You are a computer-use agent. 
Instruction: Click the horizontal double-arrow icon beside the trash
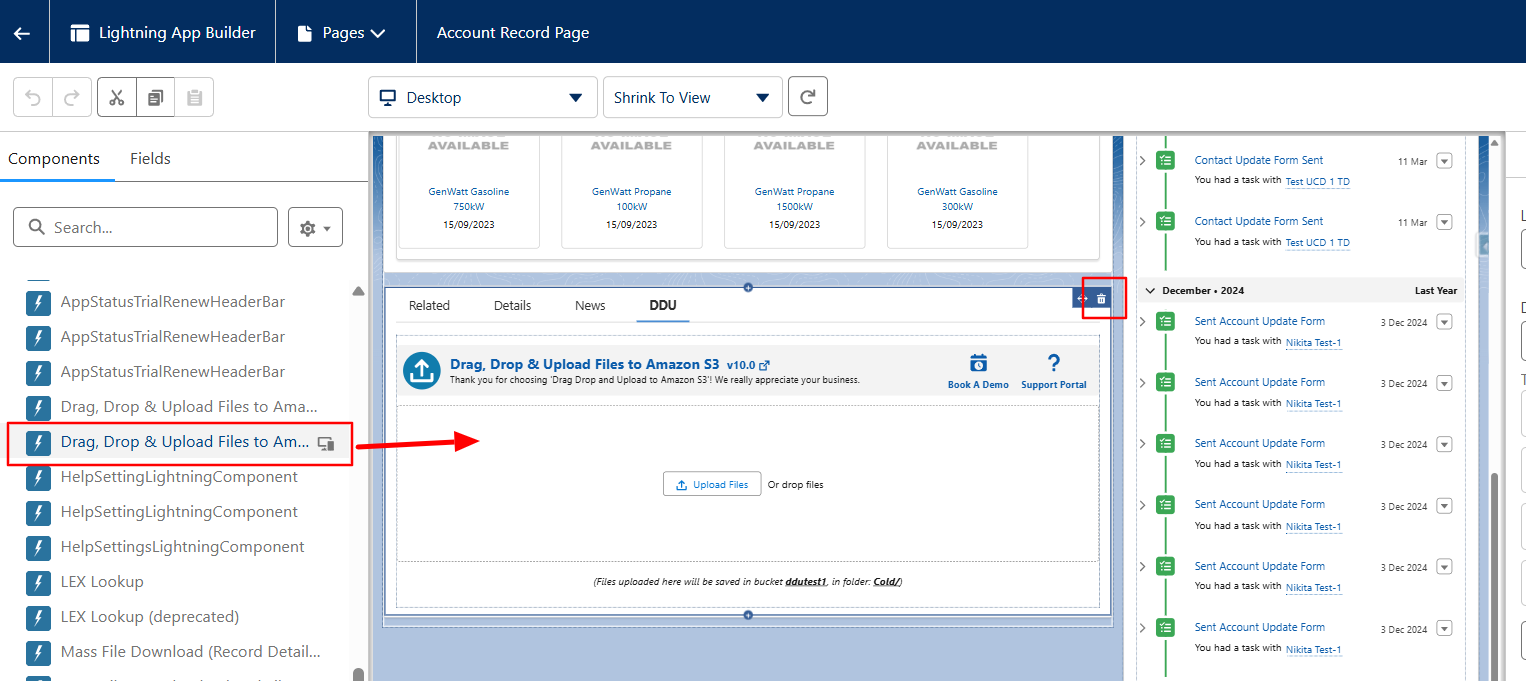coord(1082,298)
